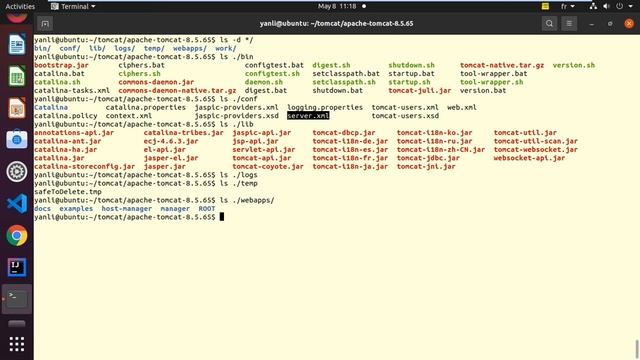The width and height of the screenshot is (640, 360).
Task: Open the LibreOffice Writer dock icon
Action: click(x=17, y=44)
